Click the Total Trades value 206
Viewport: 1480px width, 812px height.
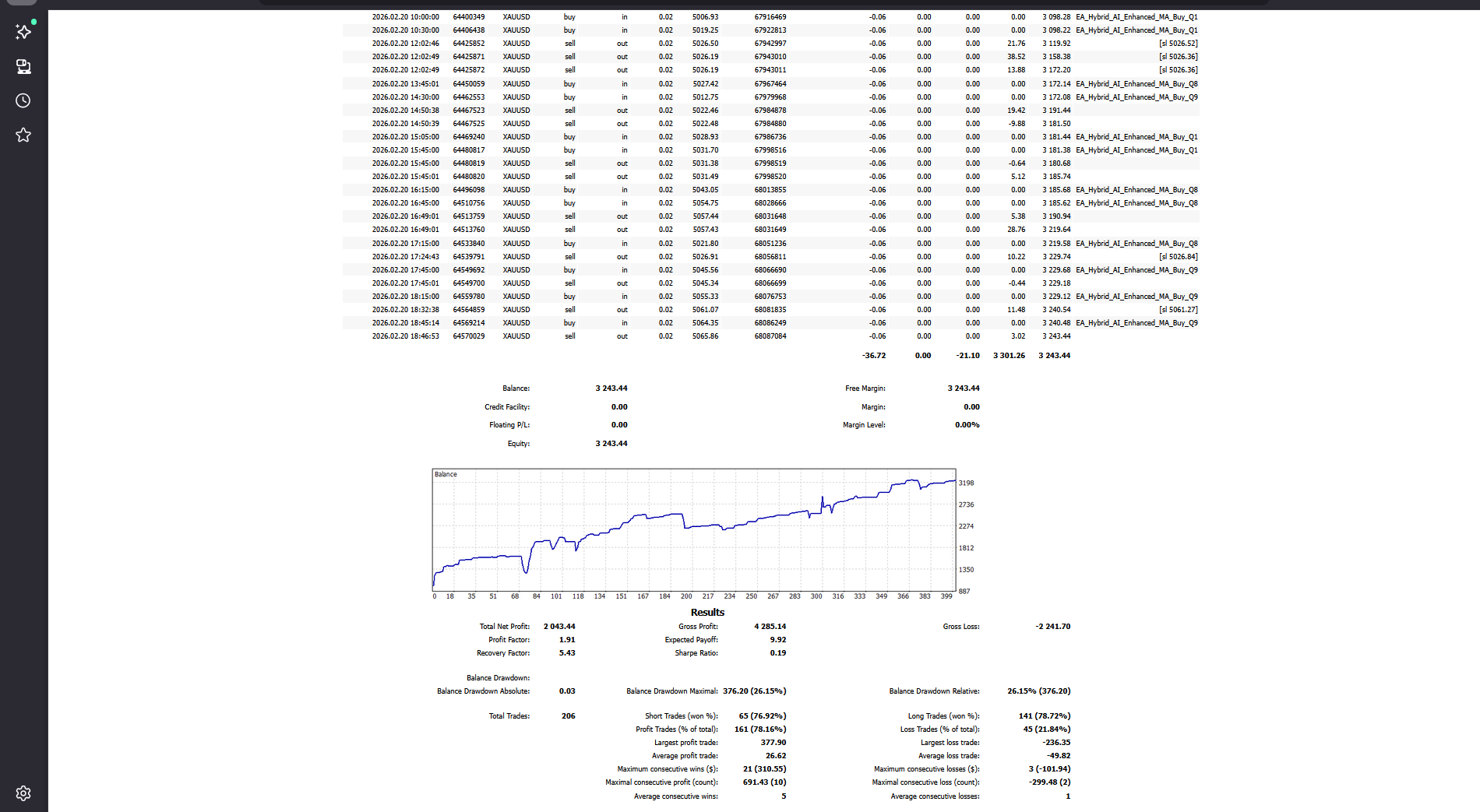568,716
